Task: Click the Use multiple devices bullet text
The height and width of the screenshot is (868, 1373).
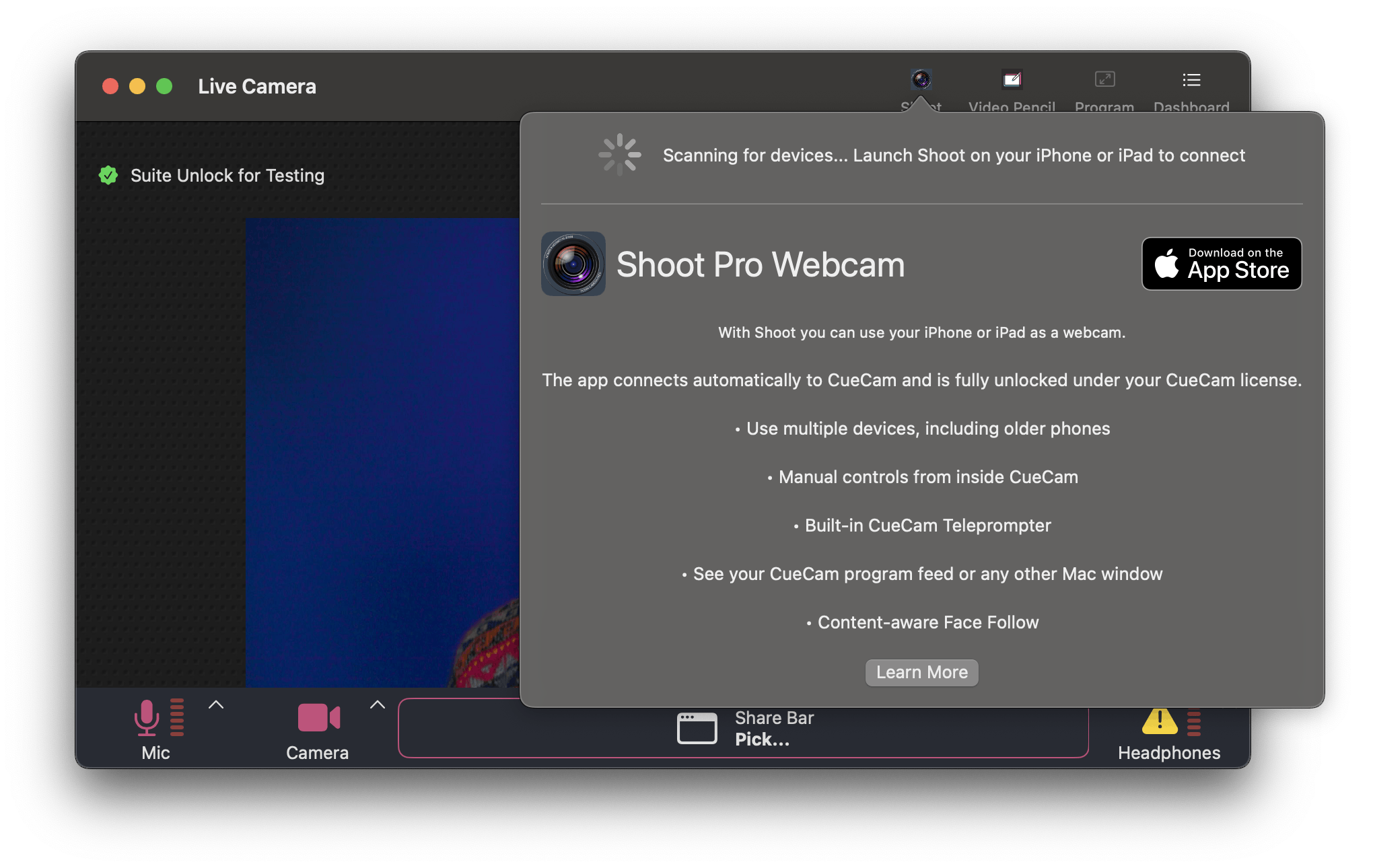Action: pos(922,429)
